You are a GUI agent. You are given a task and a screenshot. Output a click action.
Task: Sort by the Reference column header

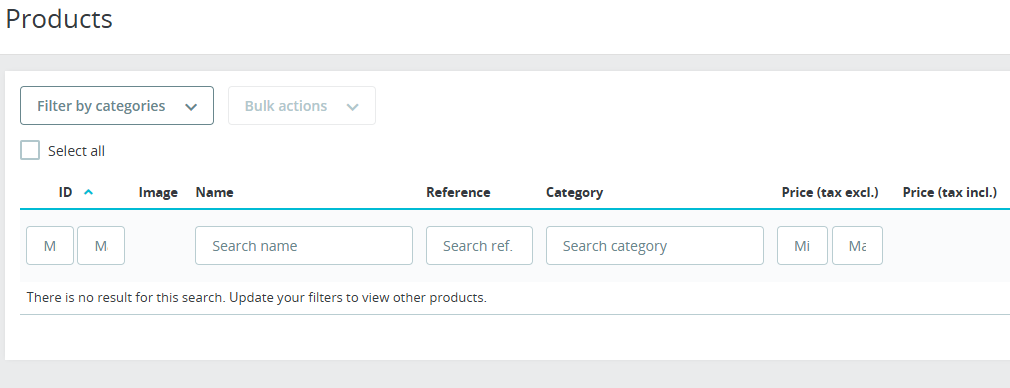tap(458, 192)
